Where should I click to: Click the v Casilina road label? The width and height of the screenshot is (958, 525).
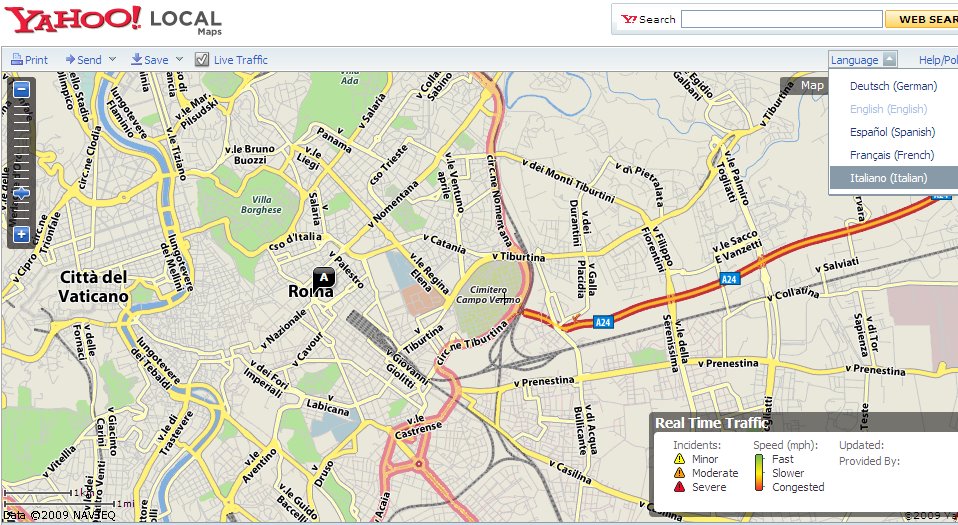(x=571, y=472)
